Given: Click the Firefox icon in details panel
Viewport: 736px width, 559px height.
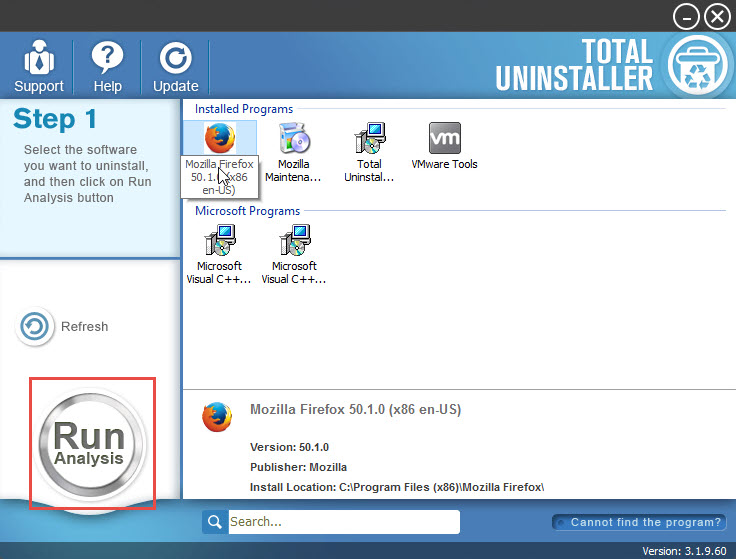Looking at the screenshot, I should pos(217,417).
